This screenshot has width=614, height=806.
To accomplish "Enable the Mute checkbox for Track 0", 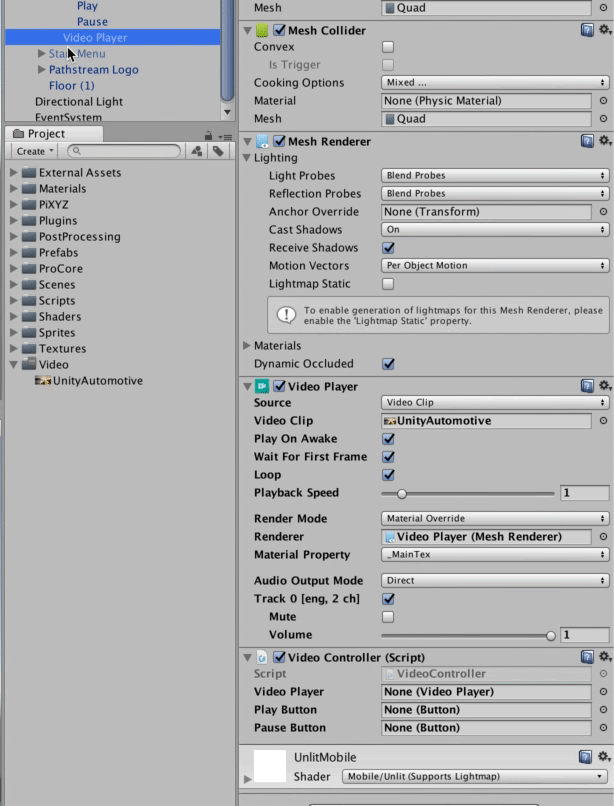I will [389, 617].
